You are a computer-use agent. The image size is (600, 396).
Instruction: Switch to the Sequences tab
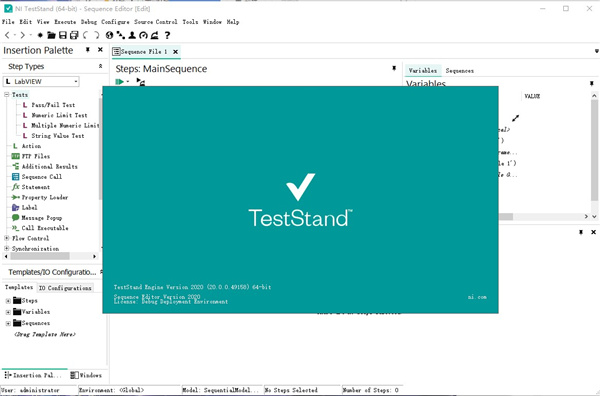(460, 71)
